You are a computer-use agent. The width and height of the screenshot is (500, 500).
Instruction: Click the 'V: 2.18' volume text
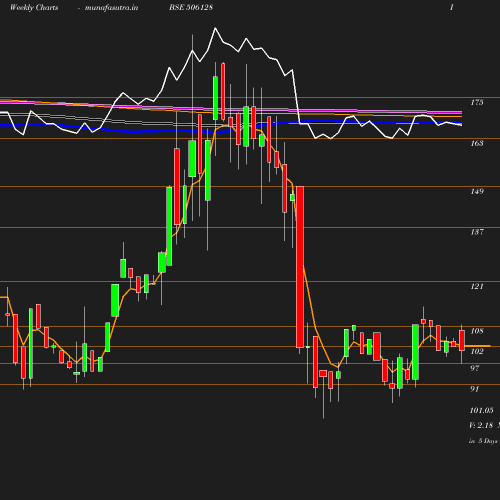click(x=481, y=425)
